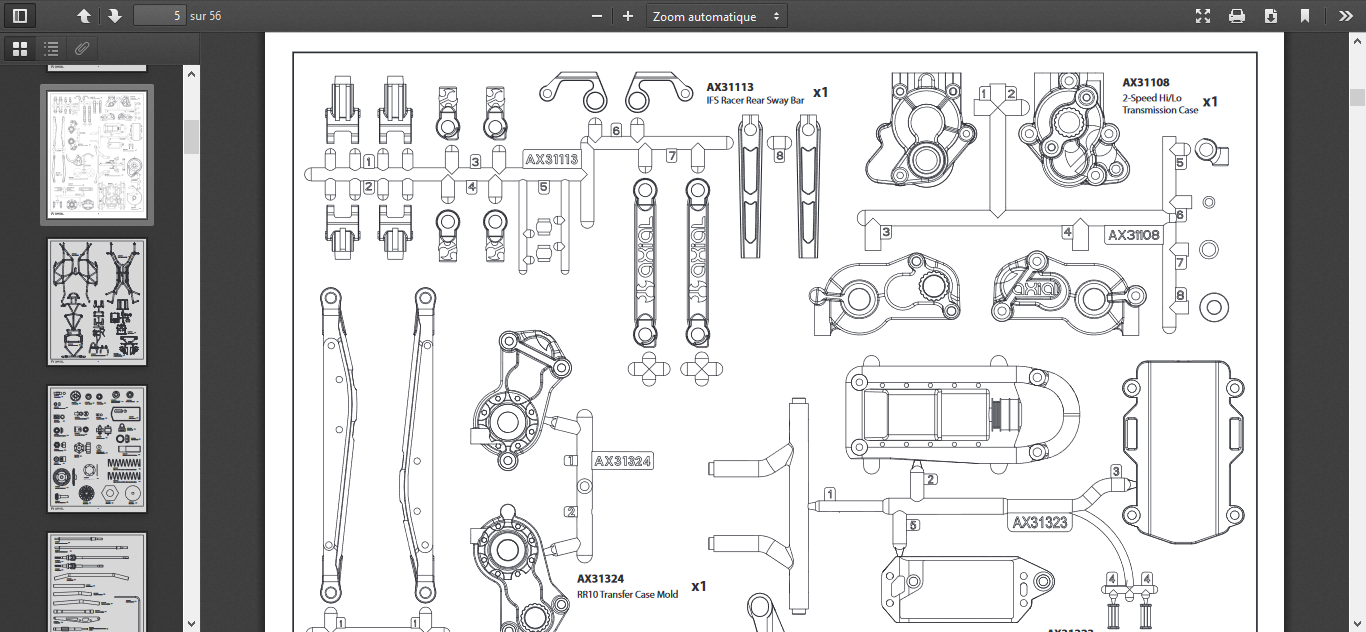Click the page number field showing 5

(159, 16)
